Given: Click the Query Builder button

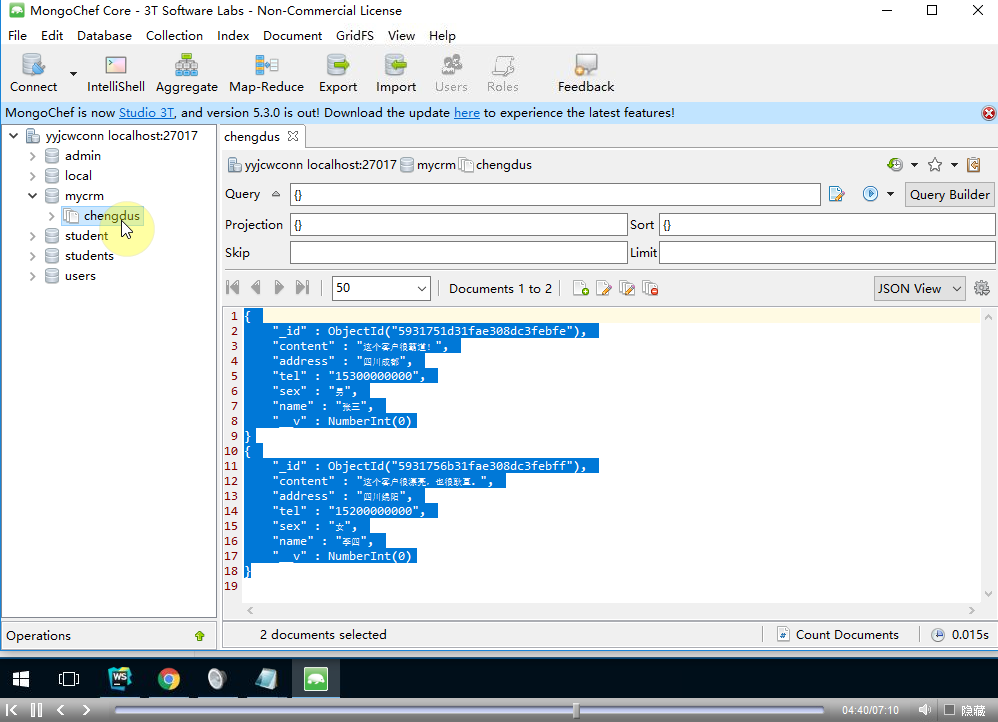Looking at the screenshot, I should point(949,194).
